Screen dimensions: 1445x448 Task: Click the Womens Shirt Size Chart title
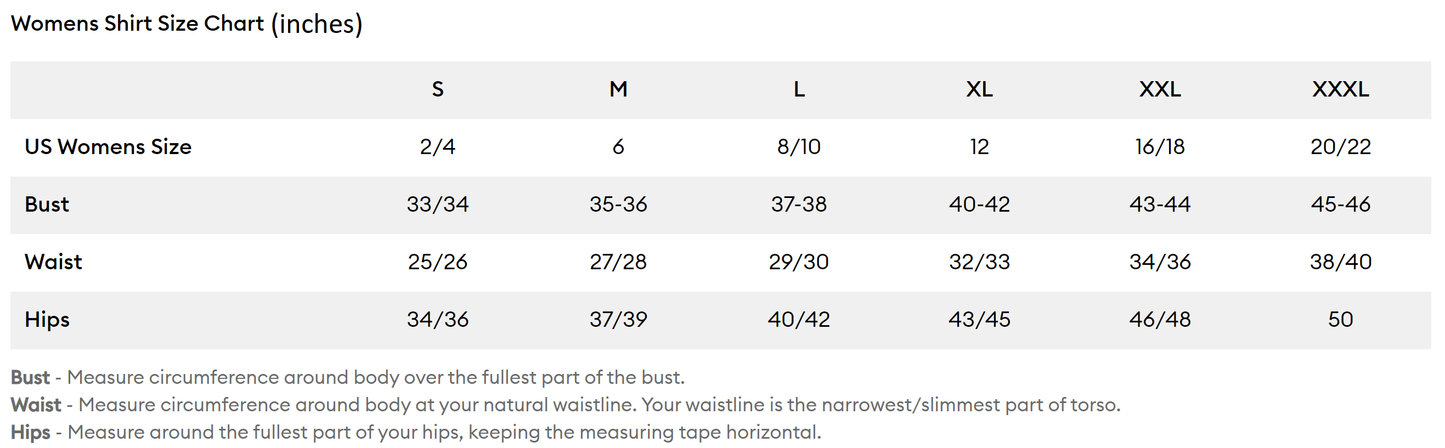click(x=186, y=25)
